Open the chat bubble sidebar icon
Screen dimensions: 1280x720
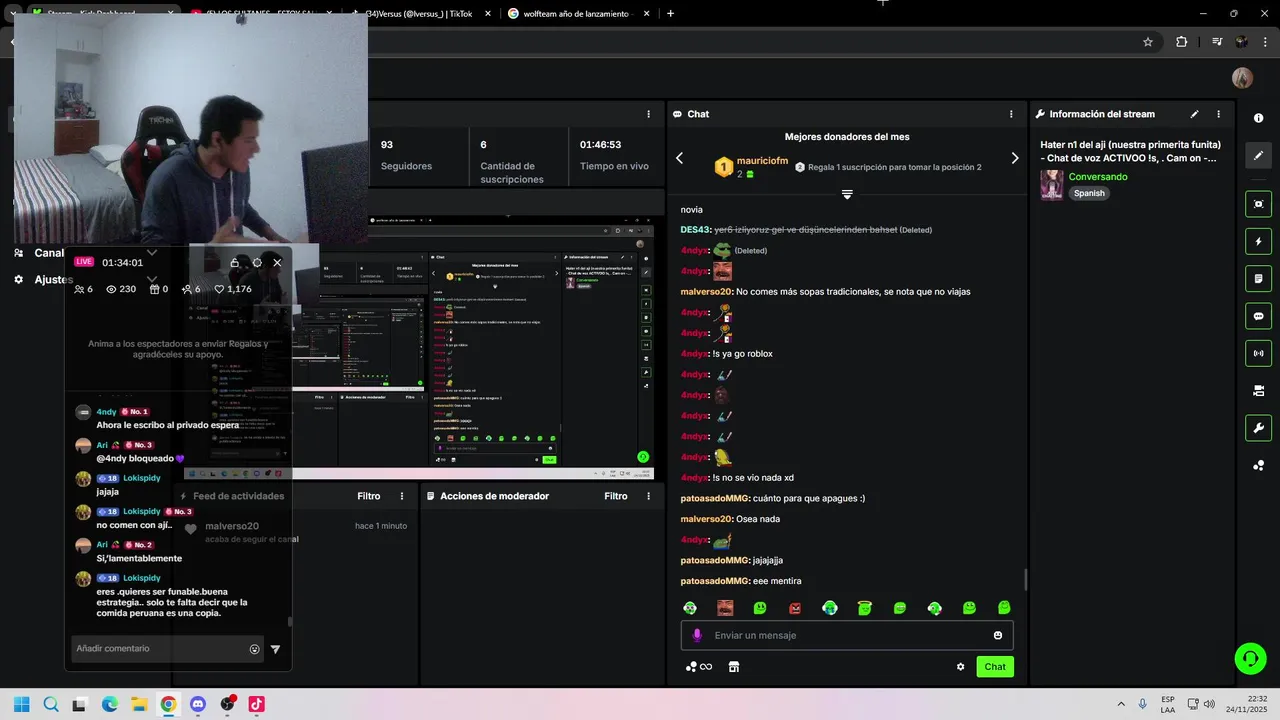1258,316
